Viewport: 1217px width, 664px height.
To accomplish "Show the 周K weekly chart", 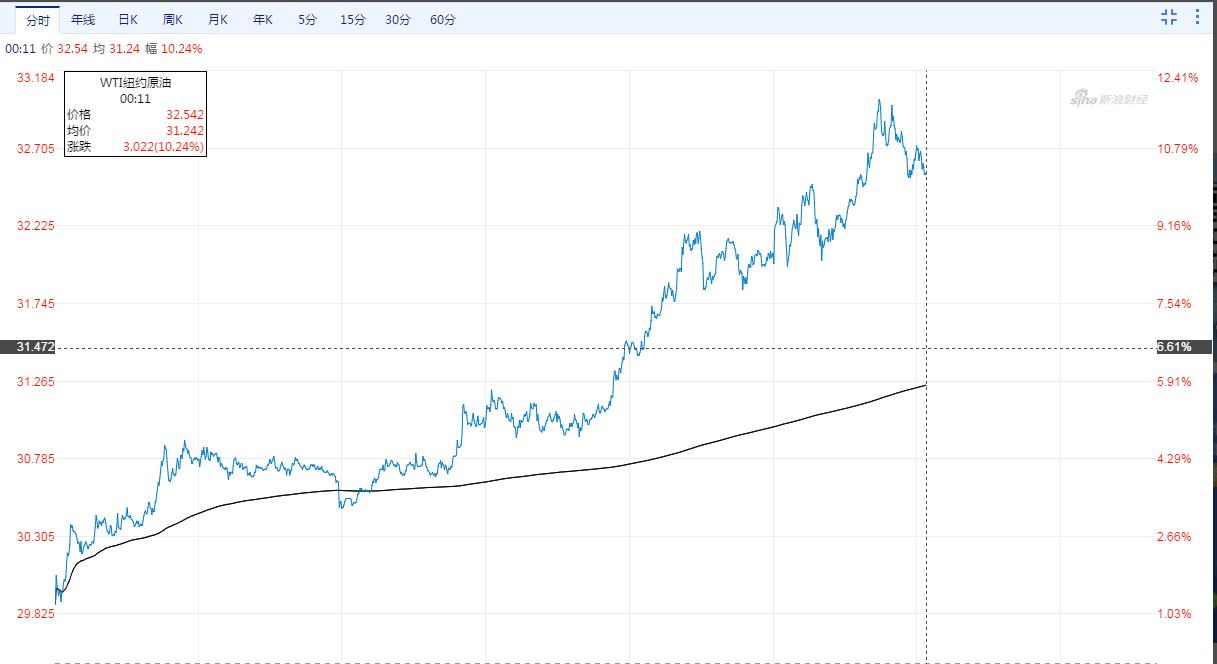I will [173, 20].
